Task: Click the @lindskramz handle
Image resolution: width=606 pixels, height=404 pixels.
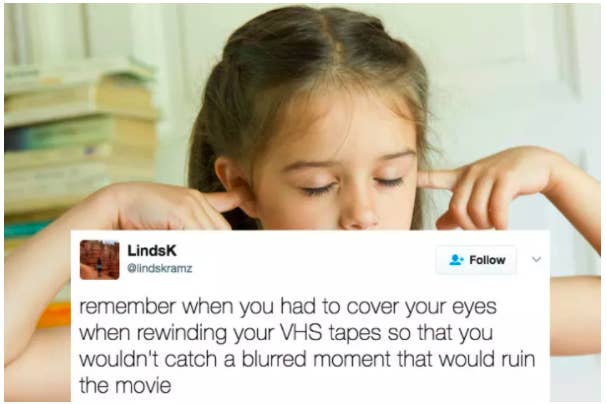Action: (x=160, y=268)
